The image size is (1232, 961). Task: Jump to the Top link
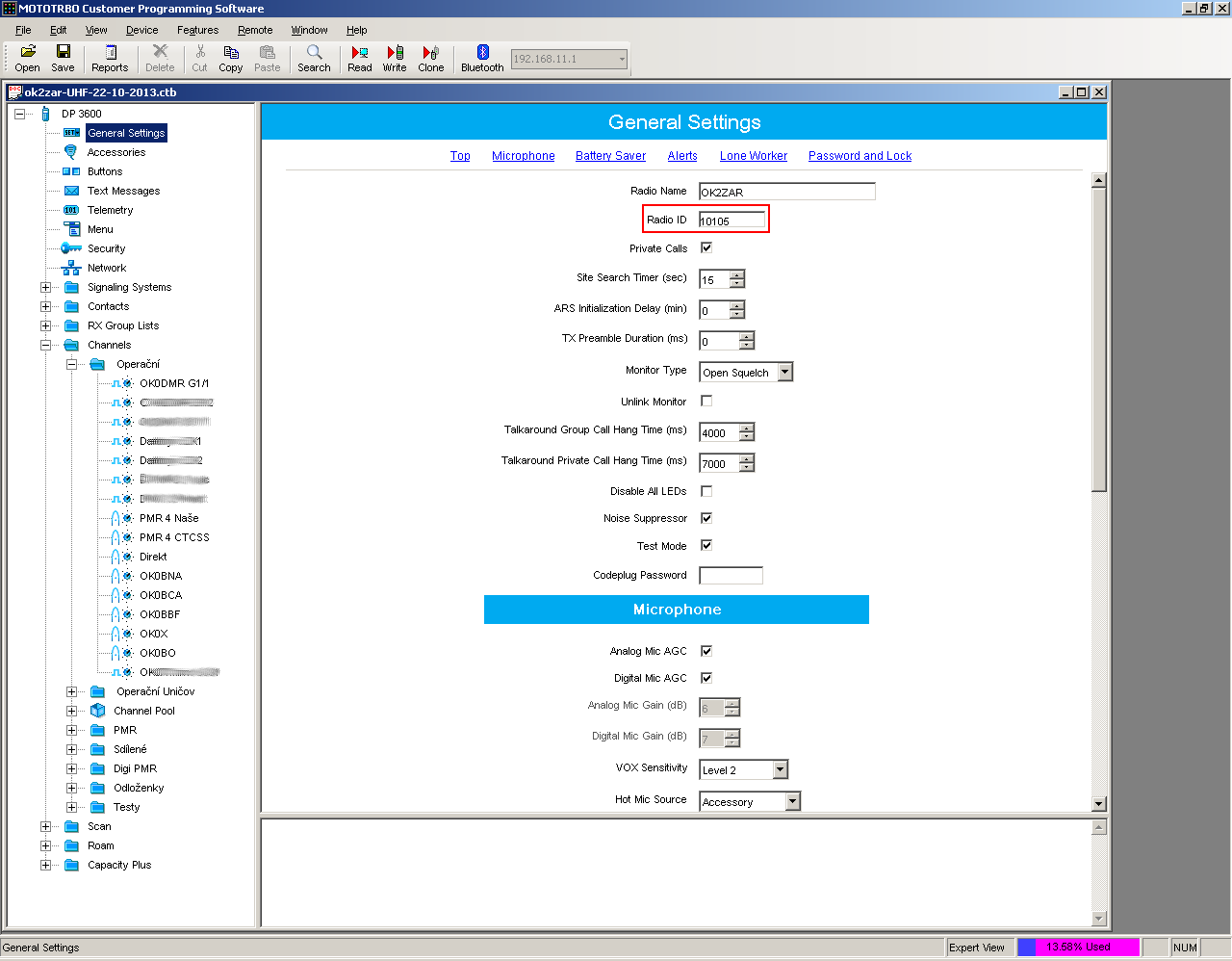460,156
